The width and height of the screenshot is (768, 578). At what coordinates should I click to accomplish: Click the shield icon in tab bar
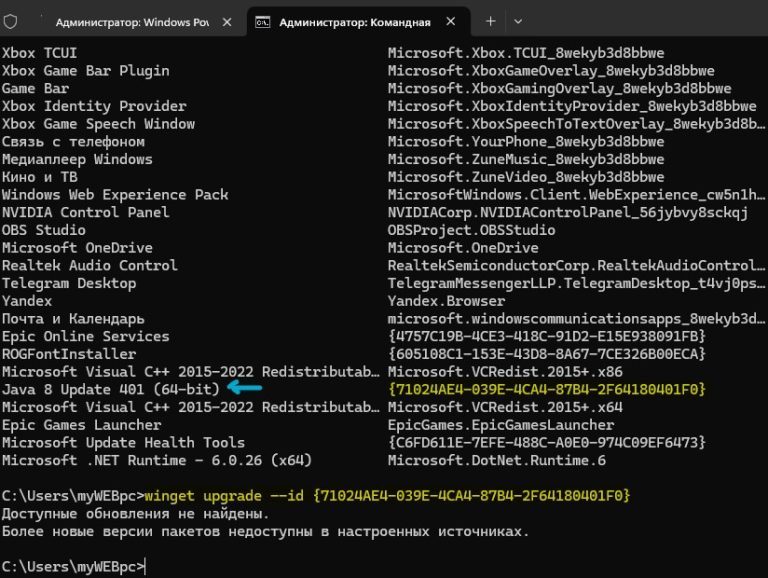point(10,22)
